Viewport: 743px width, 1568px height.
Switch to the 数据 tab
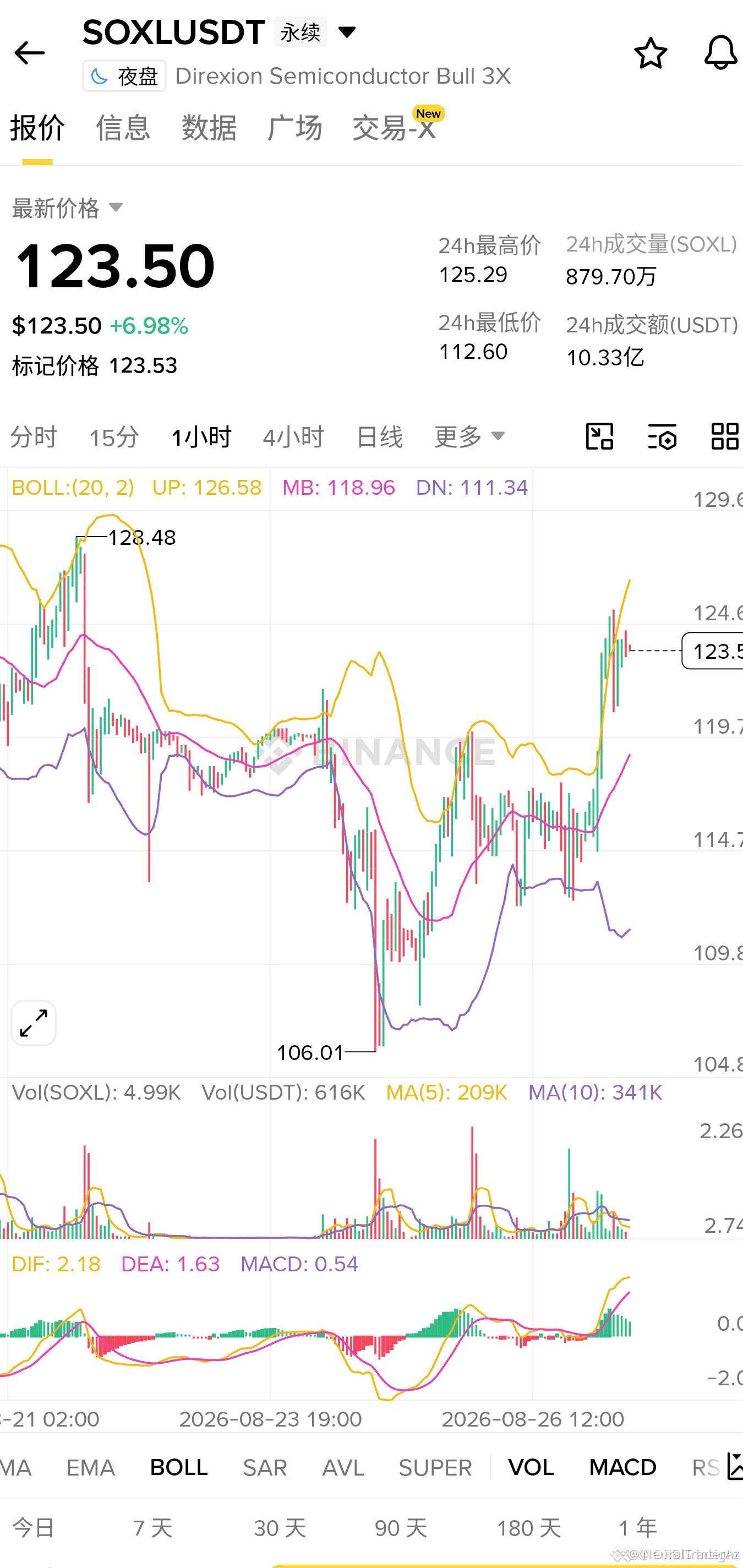point(209,128)
